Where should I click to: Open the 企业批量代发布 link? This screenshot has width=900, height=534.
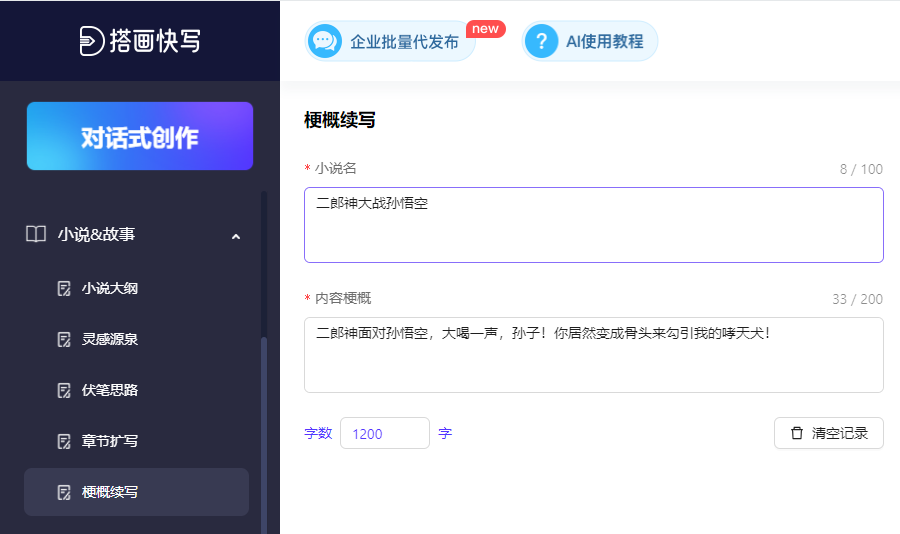coord(390,41)
